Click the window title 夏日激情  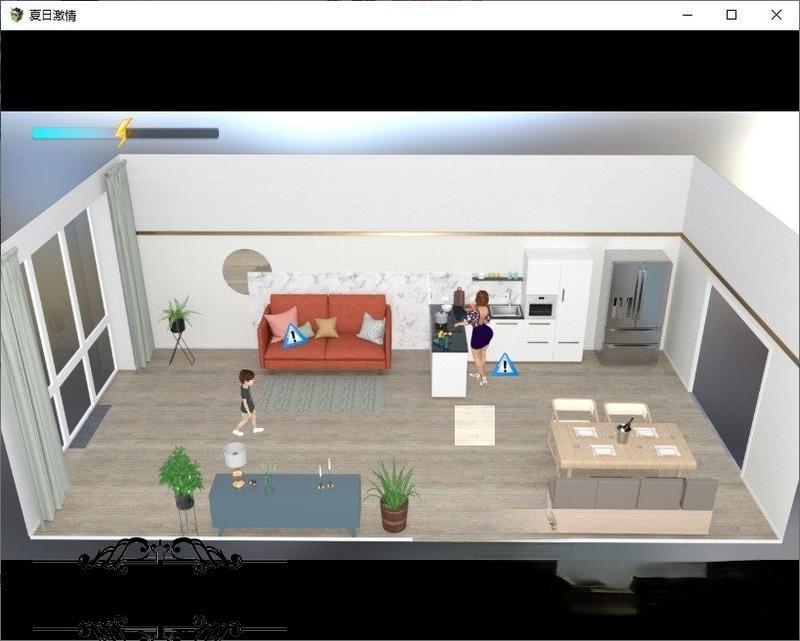[x=53, y=15]
